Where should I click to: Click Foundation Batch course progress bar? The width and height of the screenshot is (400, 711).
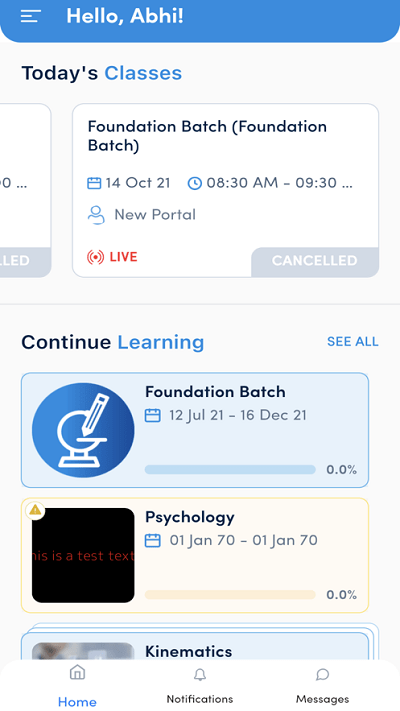pos(230,469)
